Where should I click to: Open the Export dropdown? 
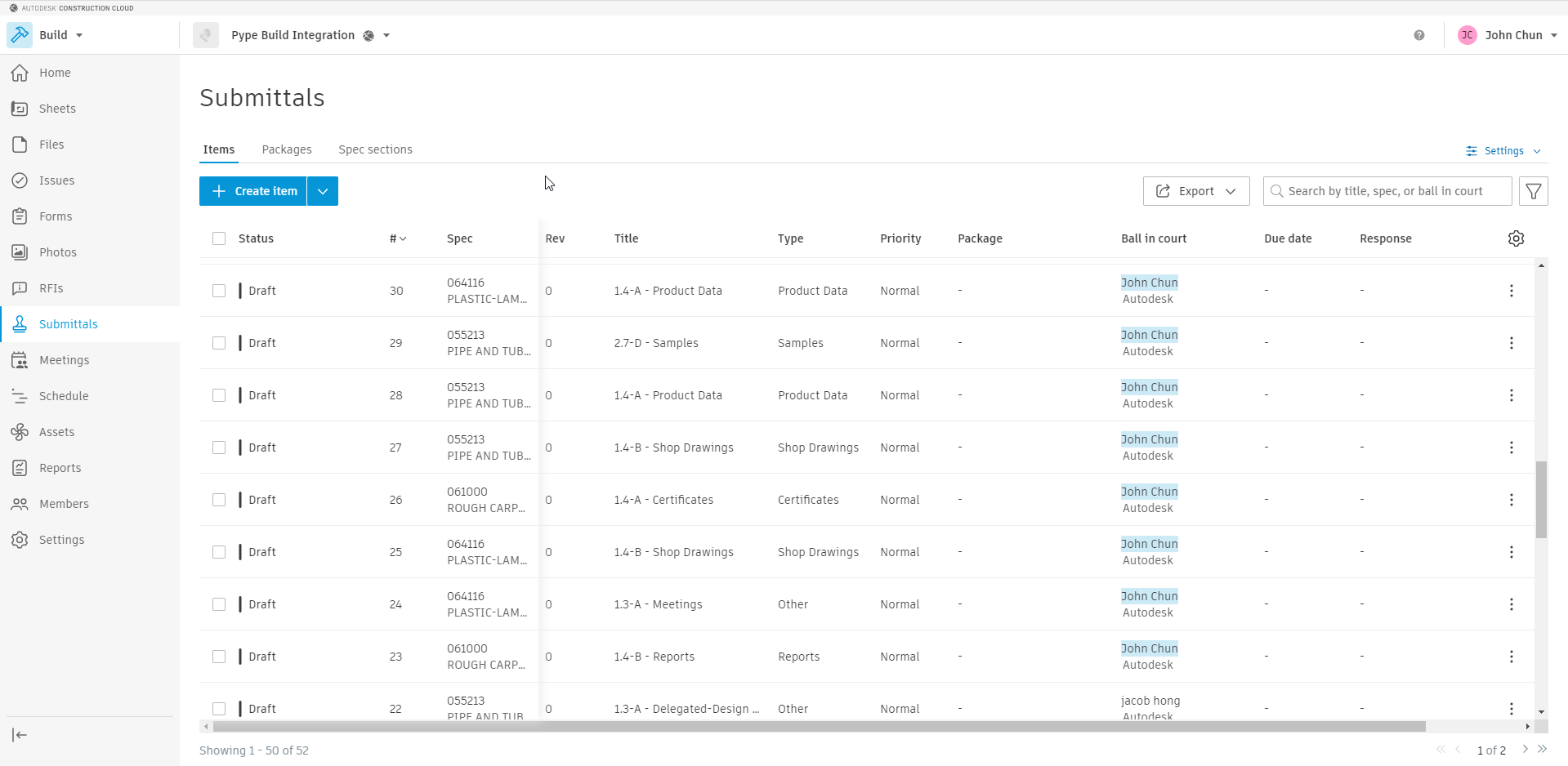tap(1195, 191)
